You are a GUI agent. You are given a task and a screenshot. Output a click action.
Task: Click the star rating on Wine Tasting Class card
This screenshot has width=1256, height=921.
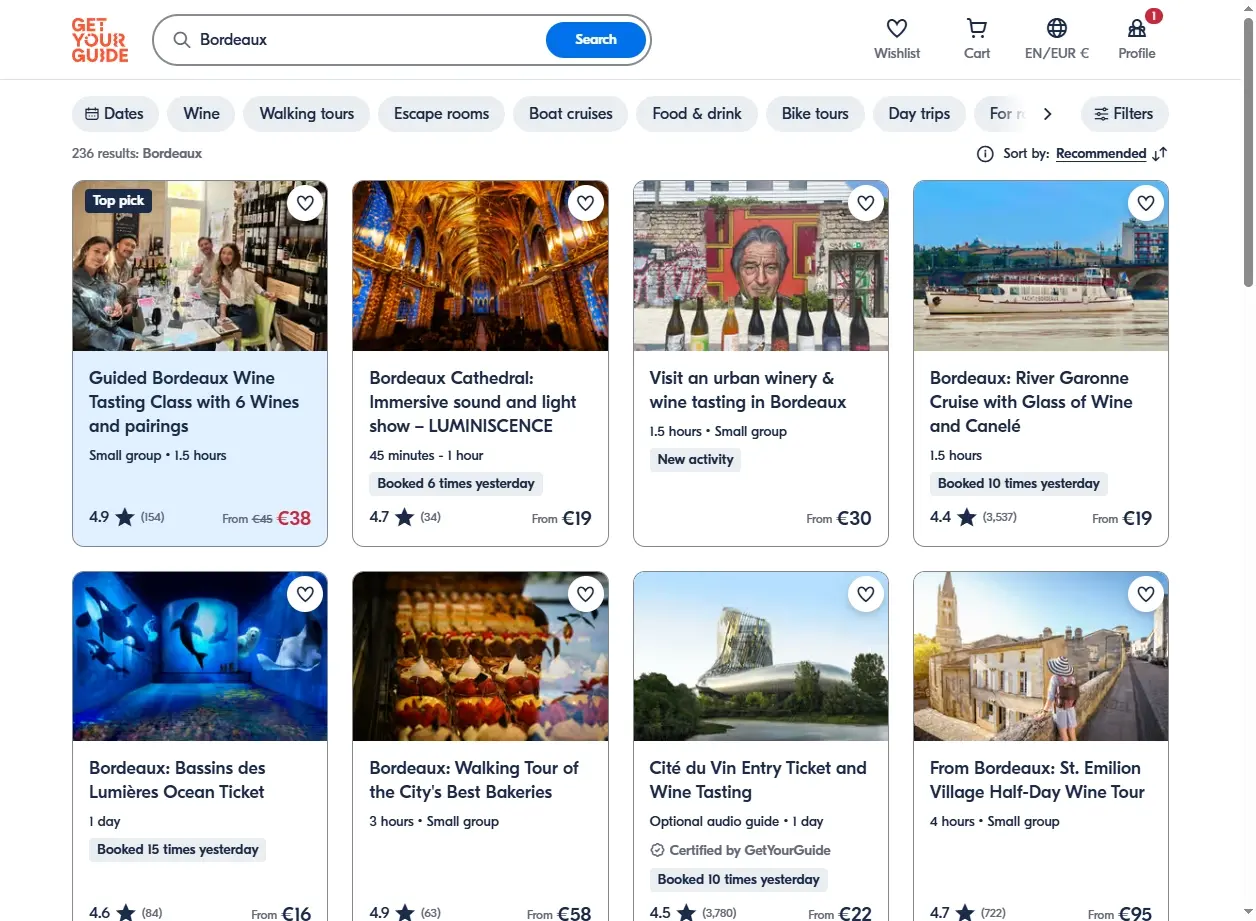125,517
